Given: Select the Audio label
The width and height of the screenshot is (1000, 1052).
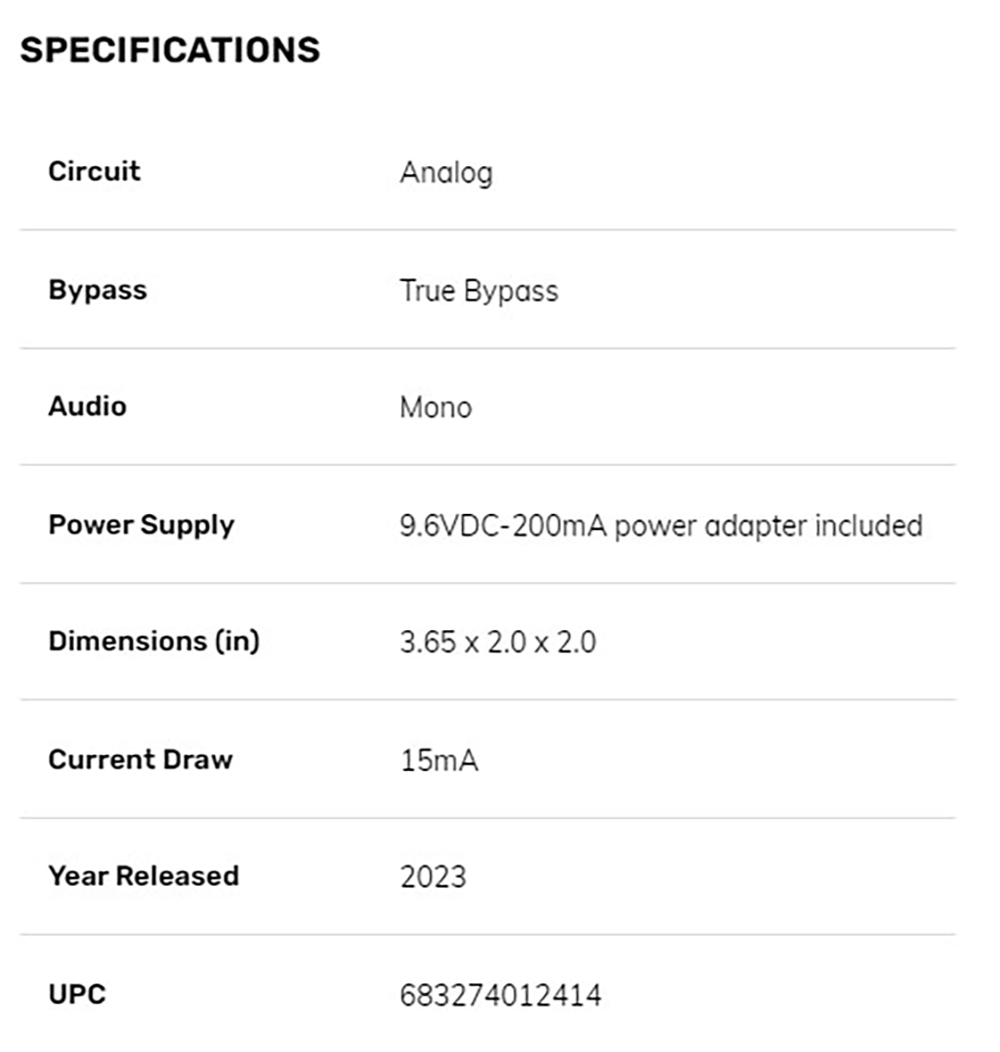Looking at the screenshot, I should tap(87, 407).
